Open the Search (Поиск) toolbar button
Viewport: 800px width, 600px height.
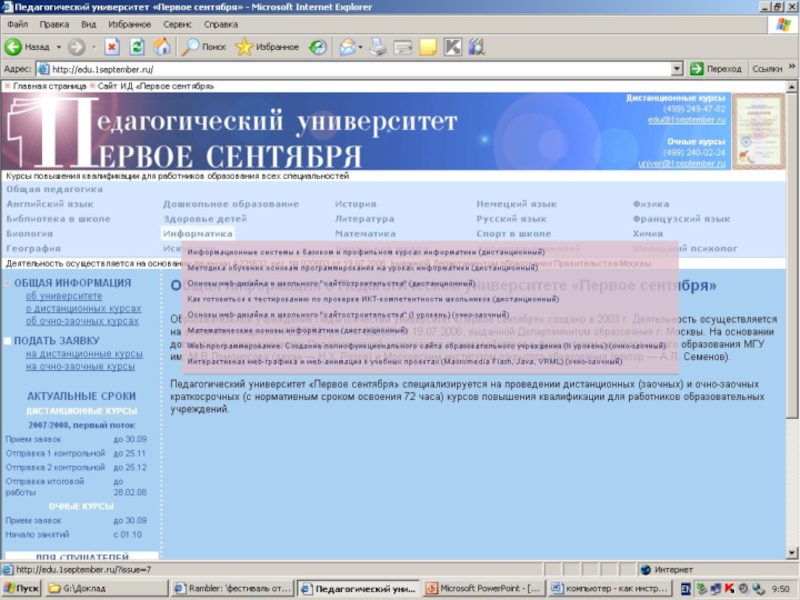click(x=204, y=46)
